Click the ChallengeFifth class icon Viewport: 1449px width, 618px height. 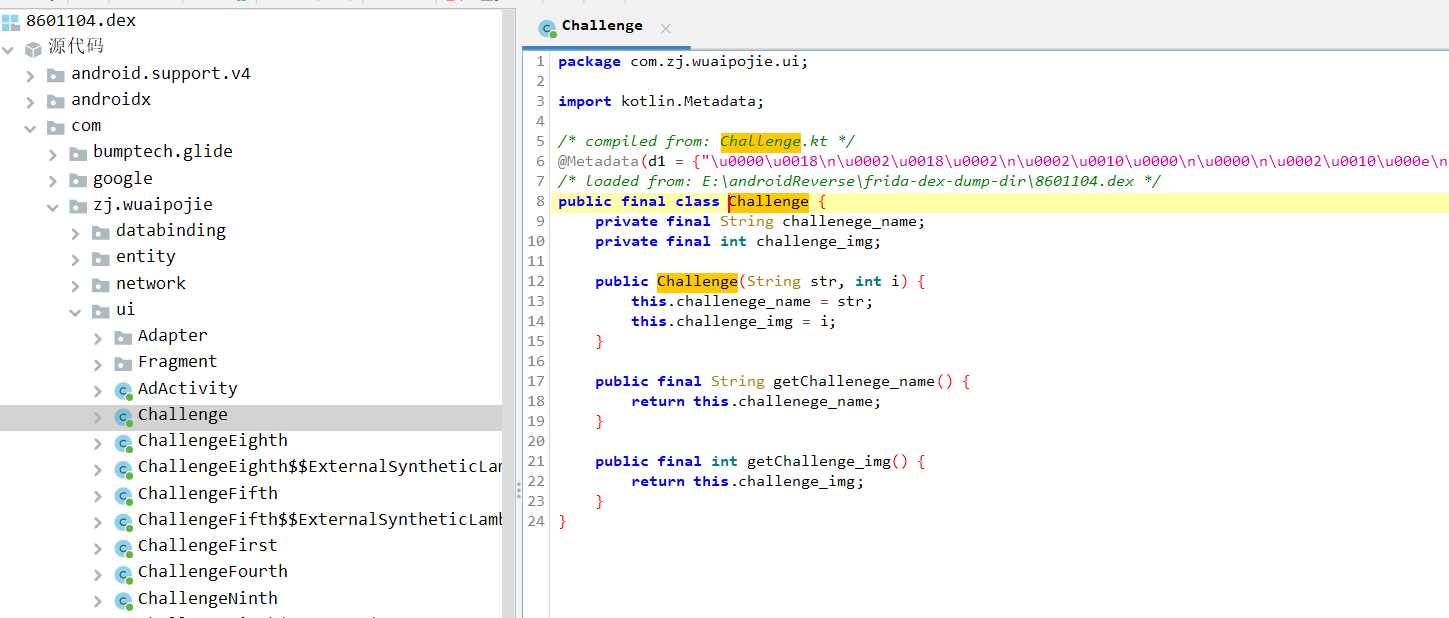pos(123,495)
